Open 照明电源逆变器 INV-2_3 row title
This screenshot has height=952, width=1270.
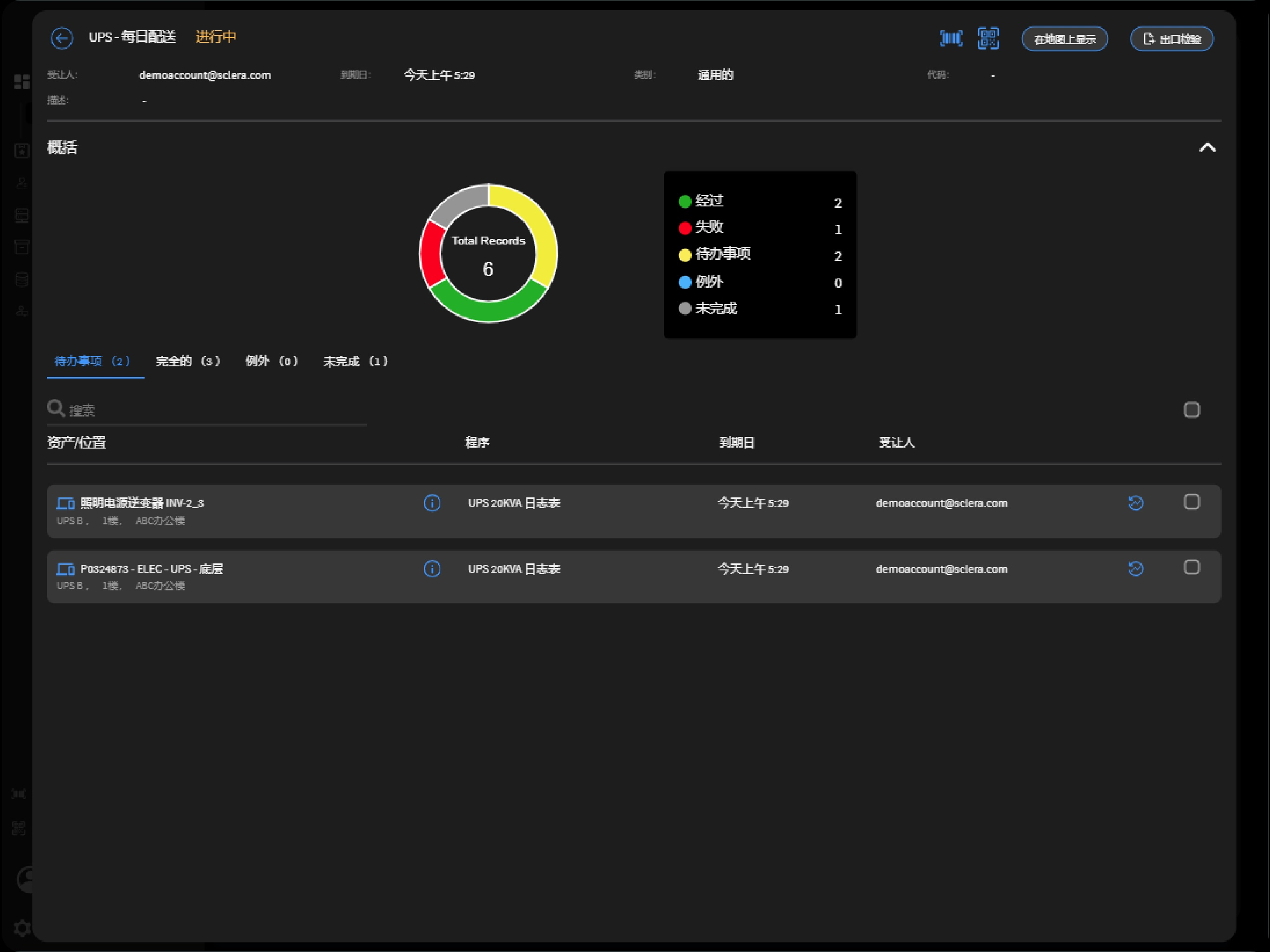pyautogui.click(x=142, y=503)
